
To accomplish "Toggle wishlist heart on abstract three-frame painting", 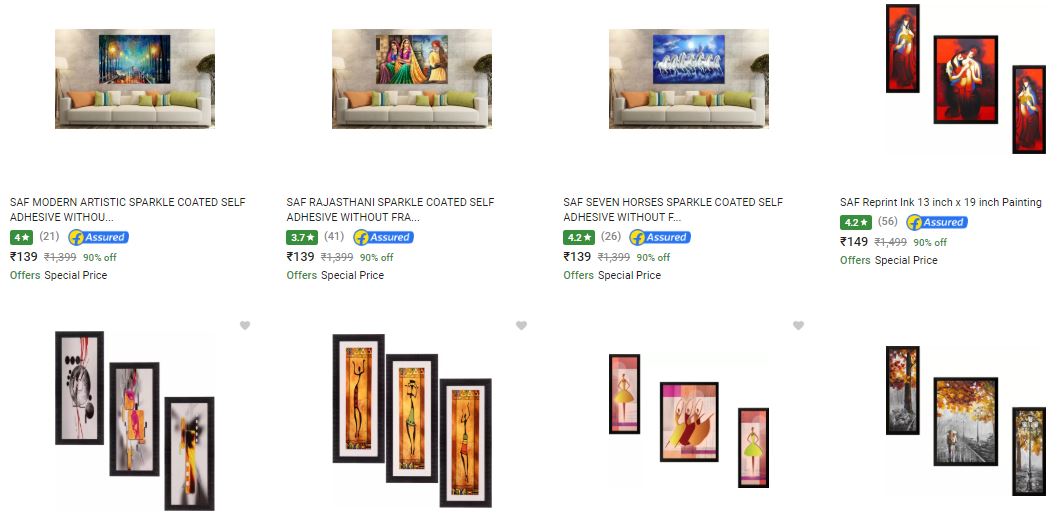I will [245, 326].
